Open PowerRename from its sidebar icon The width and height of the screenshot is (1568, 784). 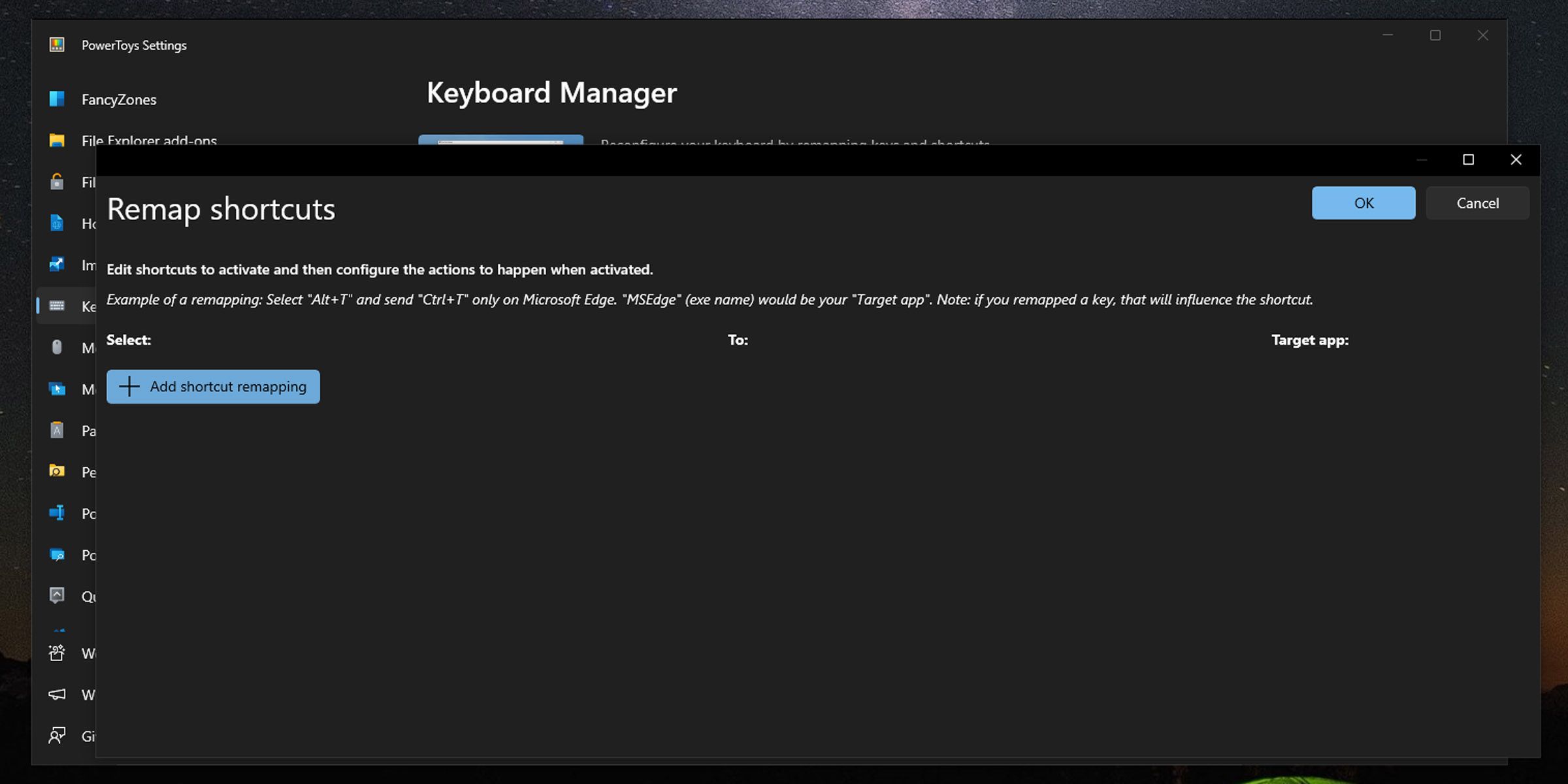coord(57,513)
